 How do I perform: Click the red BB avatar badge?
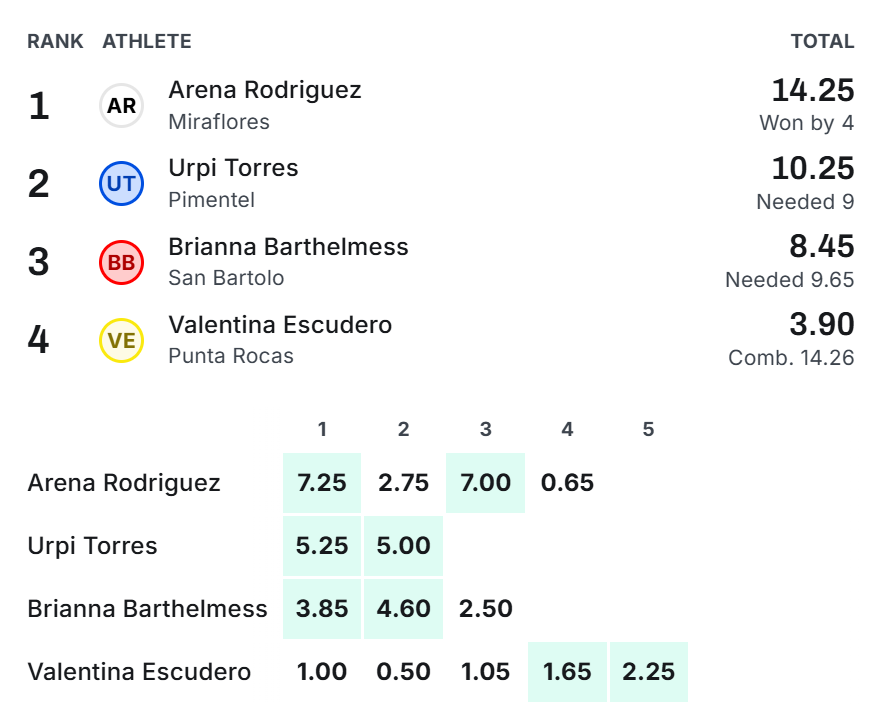click(121, 262)
